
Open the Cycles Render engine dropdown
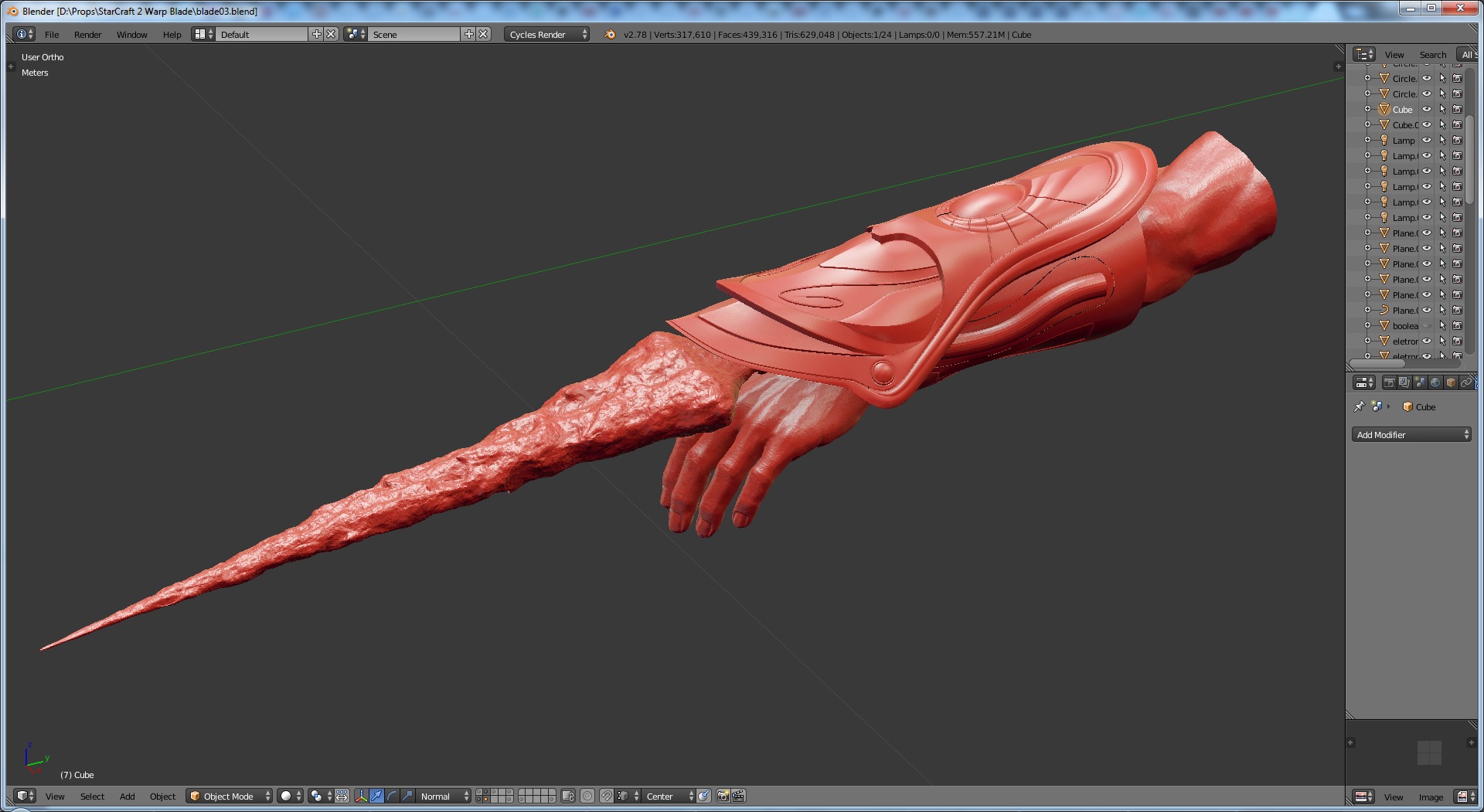click(547, 34)
